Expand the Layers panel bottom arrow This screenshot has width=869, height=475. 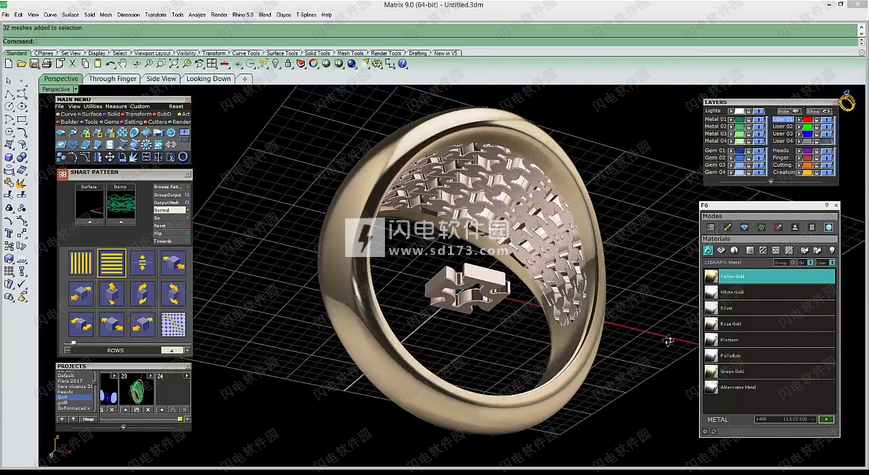pyautogui.click(x=770, y=181)
